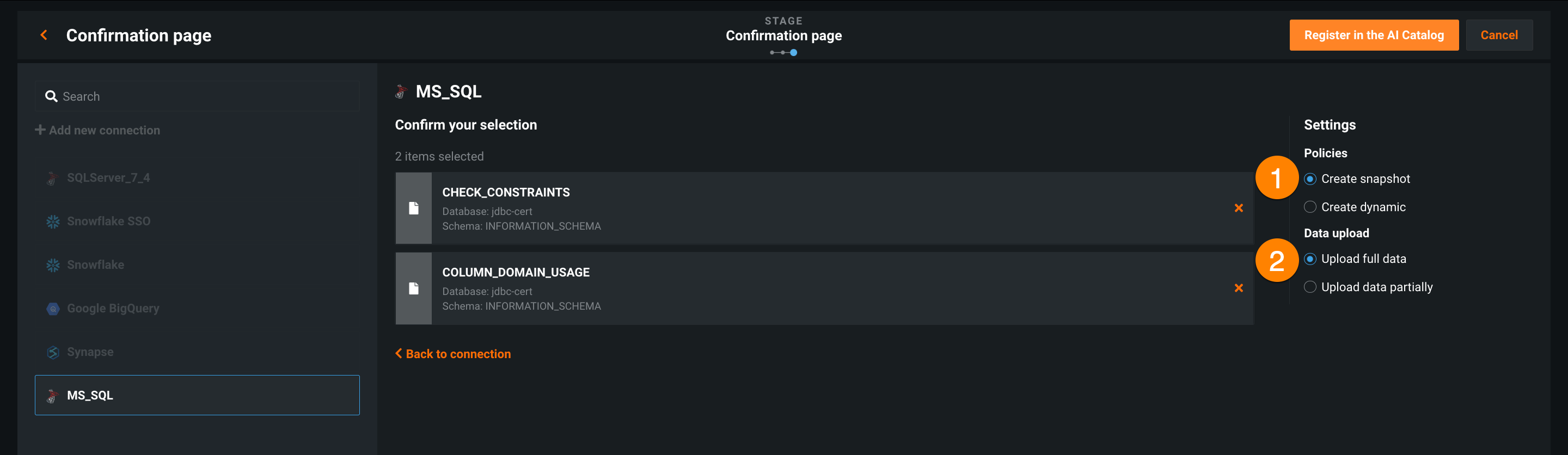Click the Google BigQuery connection icon

pos(53,309)
